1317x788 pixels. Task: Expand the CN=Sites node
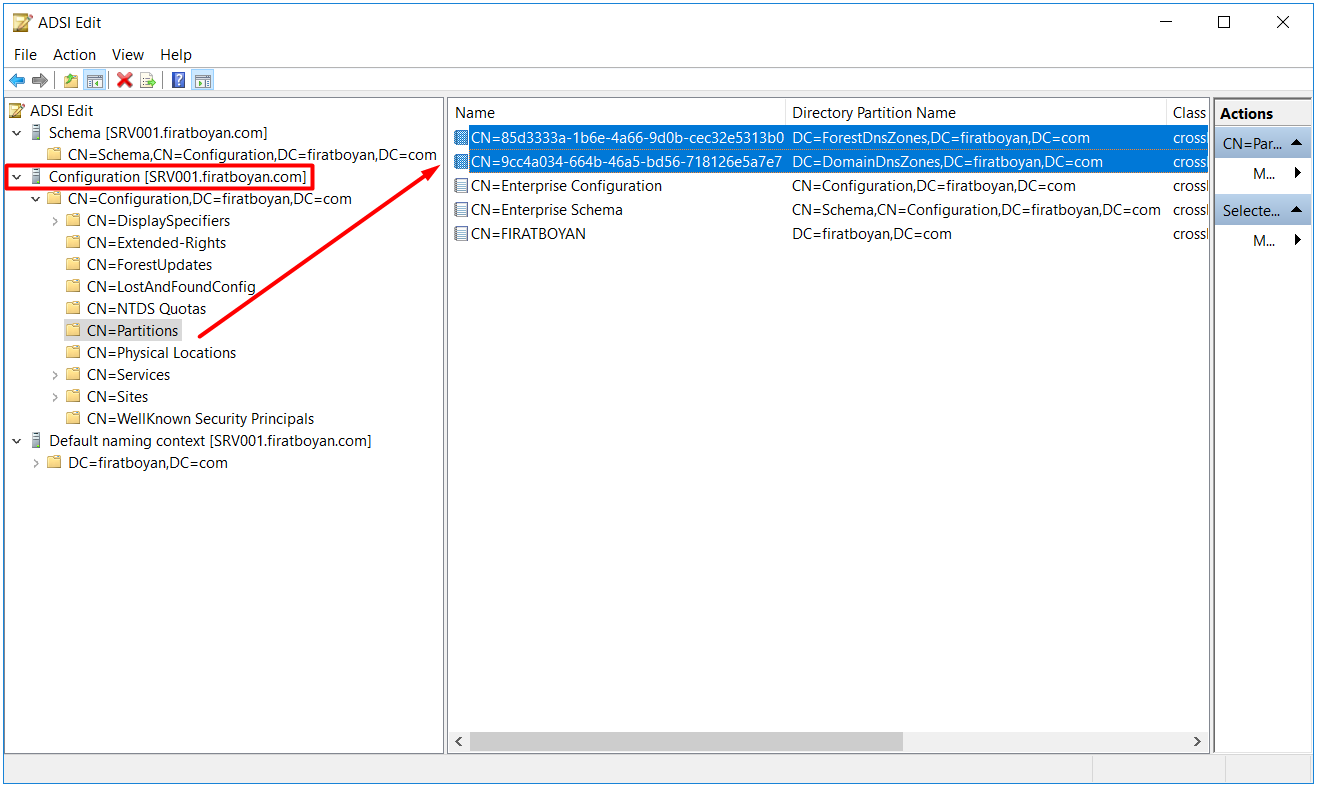pos(55,397)
